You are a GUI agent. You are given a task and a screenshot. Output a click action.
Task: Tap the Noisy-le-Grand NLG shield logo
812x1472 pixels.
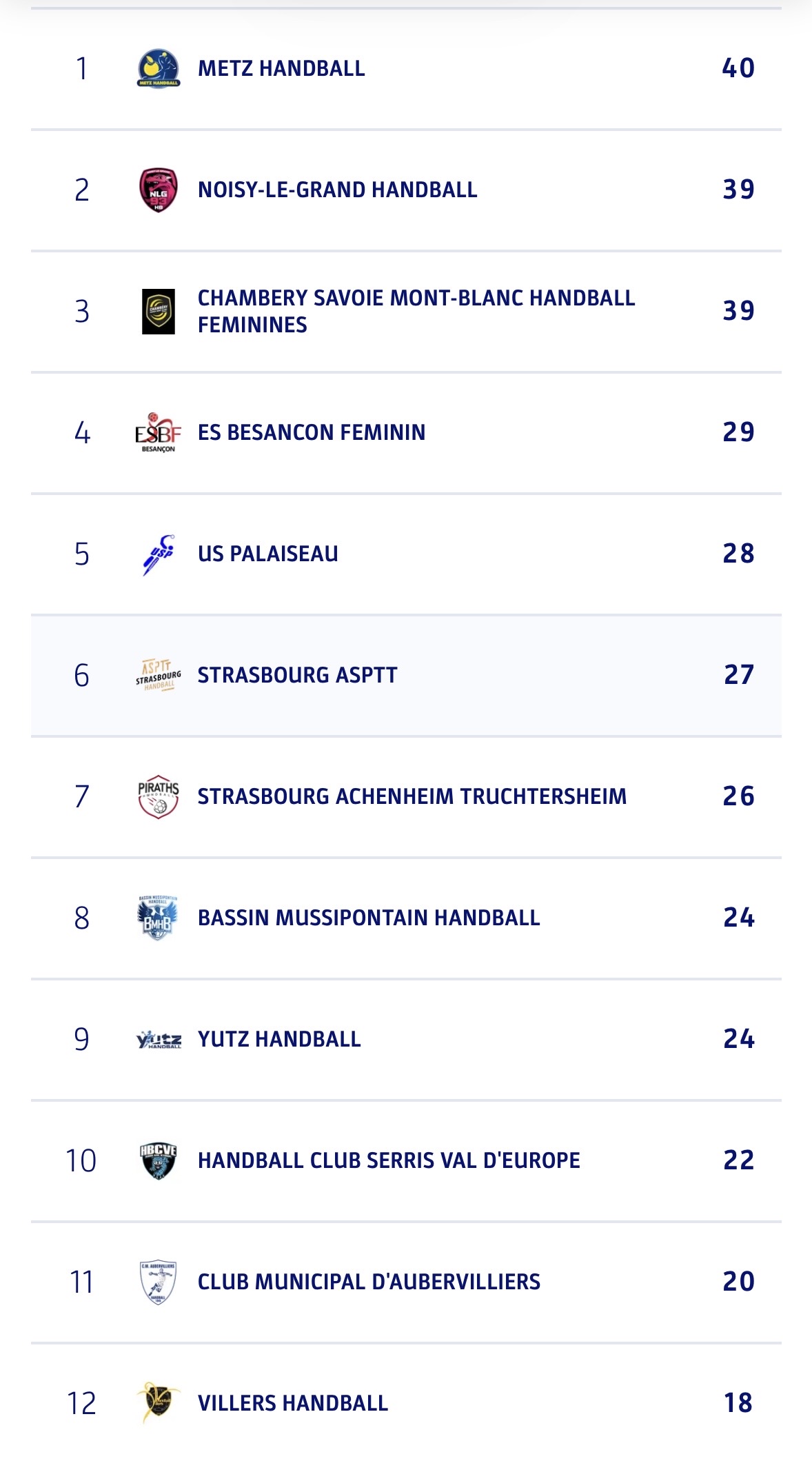point(159,190)
